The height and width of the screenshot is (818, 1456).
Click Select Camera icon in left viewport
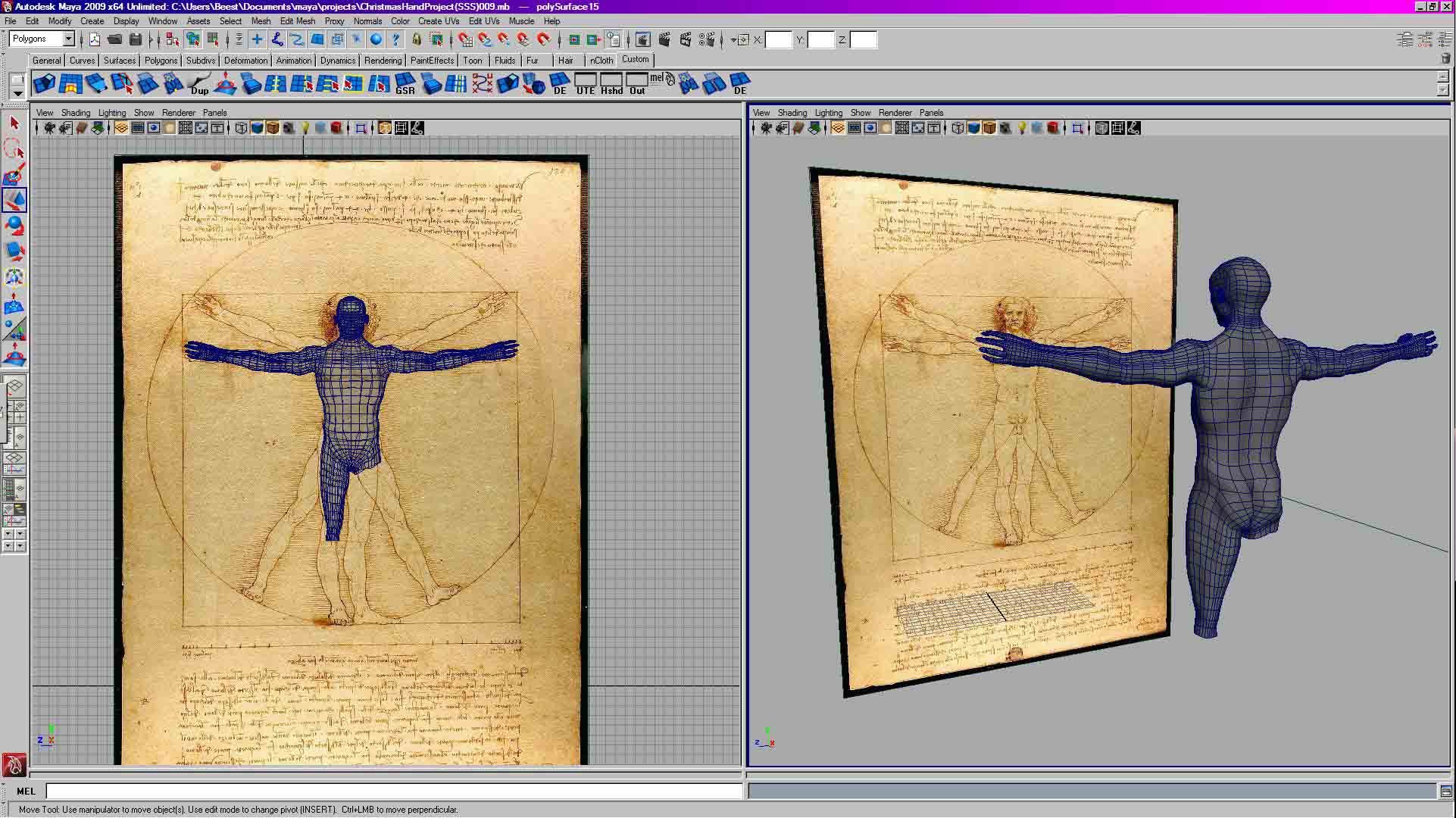(x=49, y=128)
